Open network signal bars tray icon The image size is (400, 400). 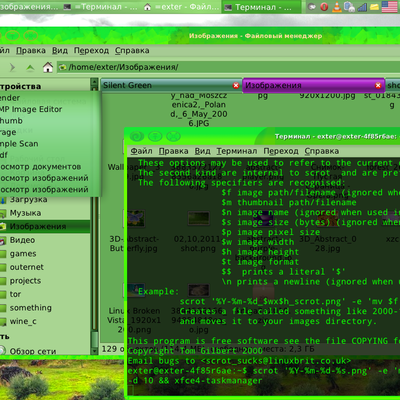(x=362, y=7)
